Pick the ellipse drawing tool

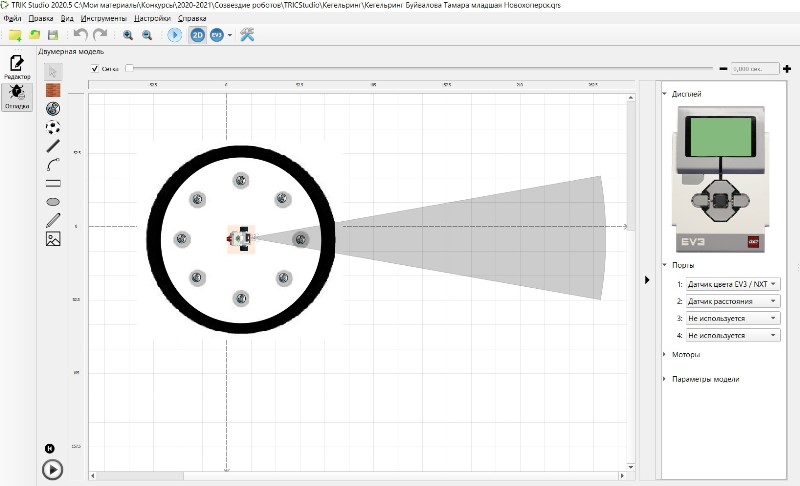click(x=53, y=201)
